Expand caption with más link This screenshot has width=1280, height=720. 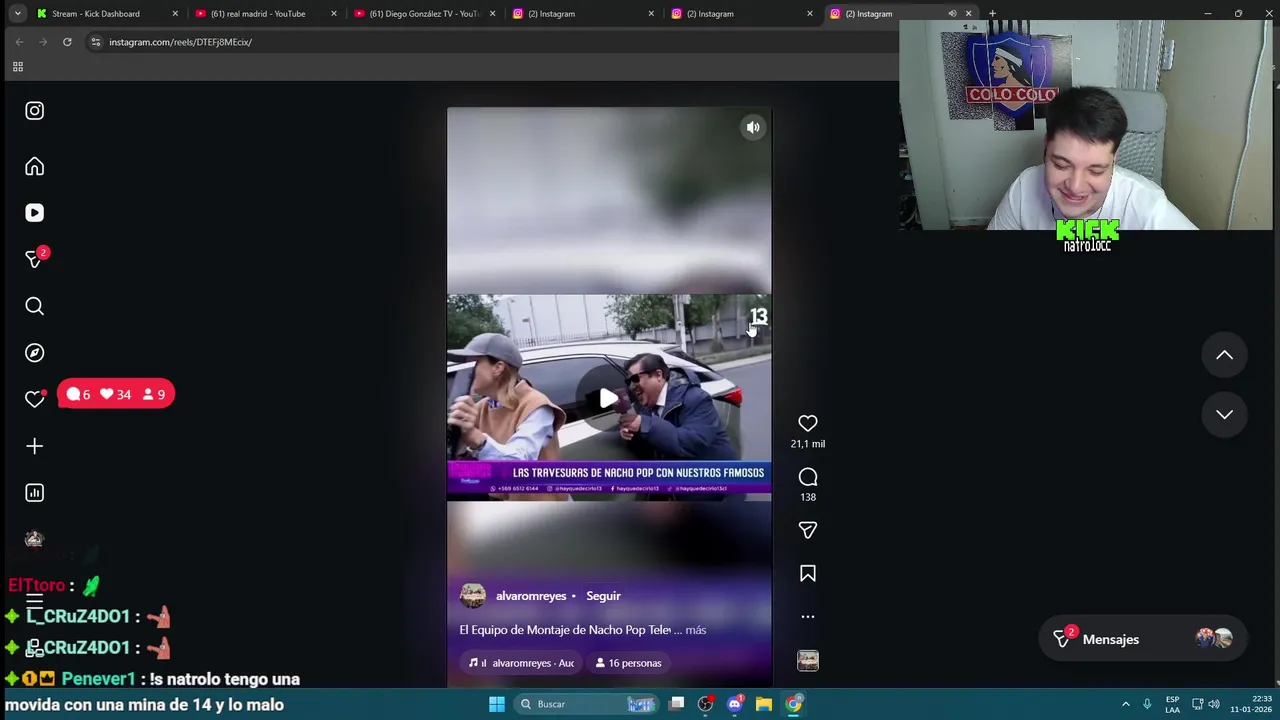pyautogui.click(x=696, y=630)
